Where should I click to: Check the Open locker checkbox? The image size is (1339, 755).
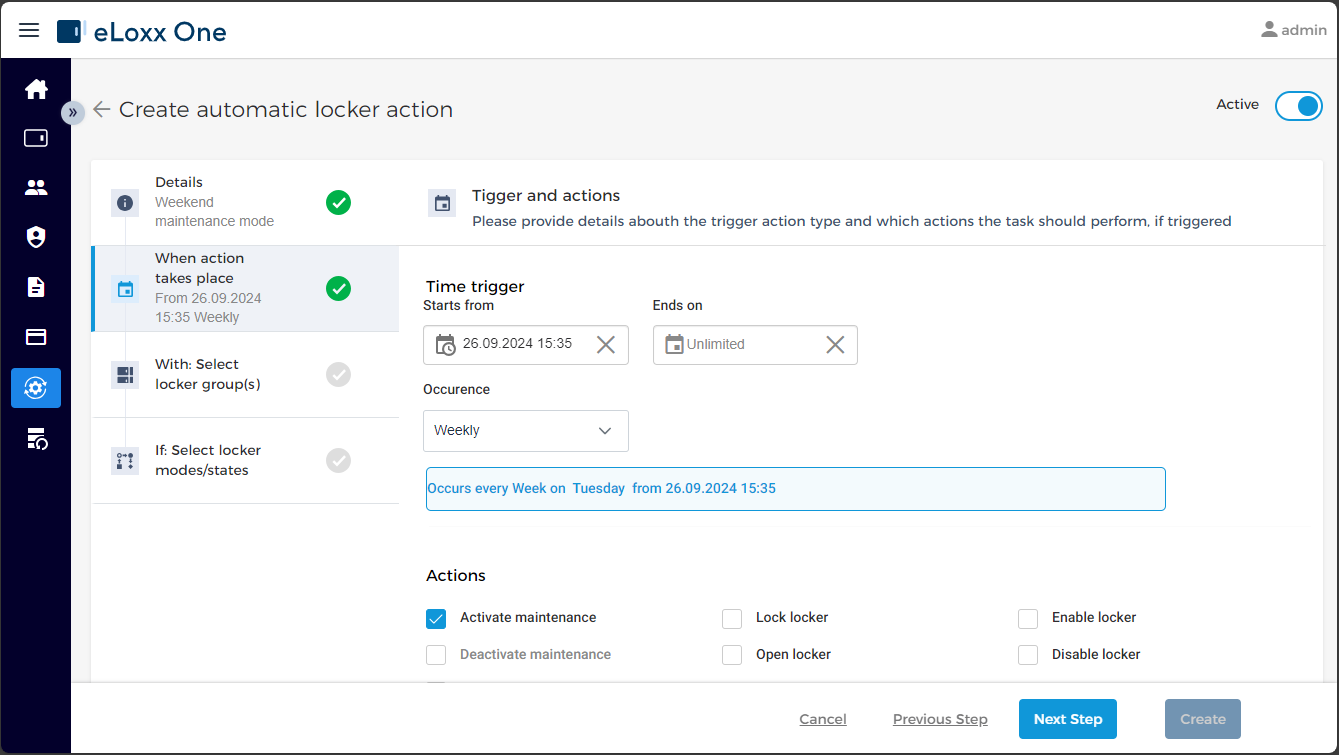tap(732, 655)
